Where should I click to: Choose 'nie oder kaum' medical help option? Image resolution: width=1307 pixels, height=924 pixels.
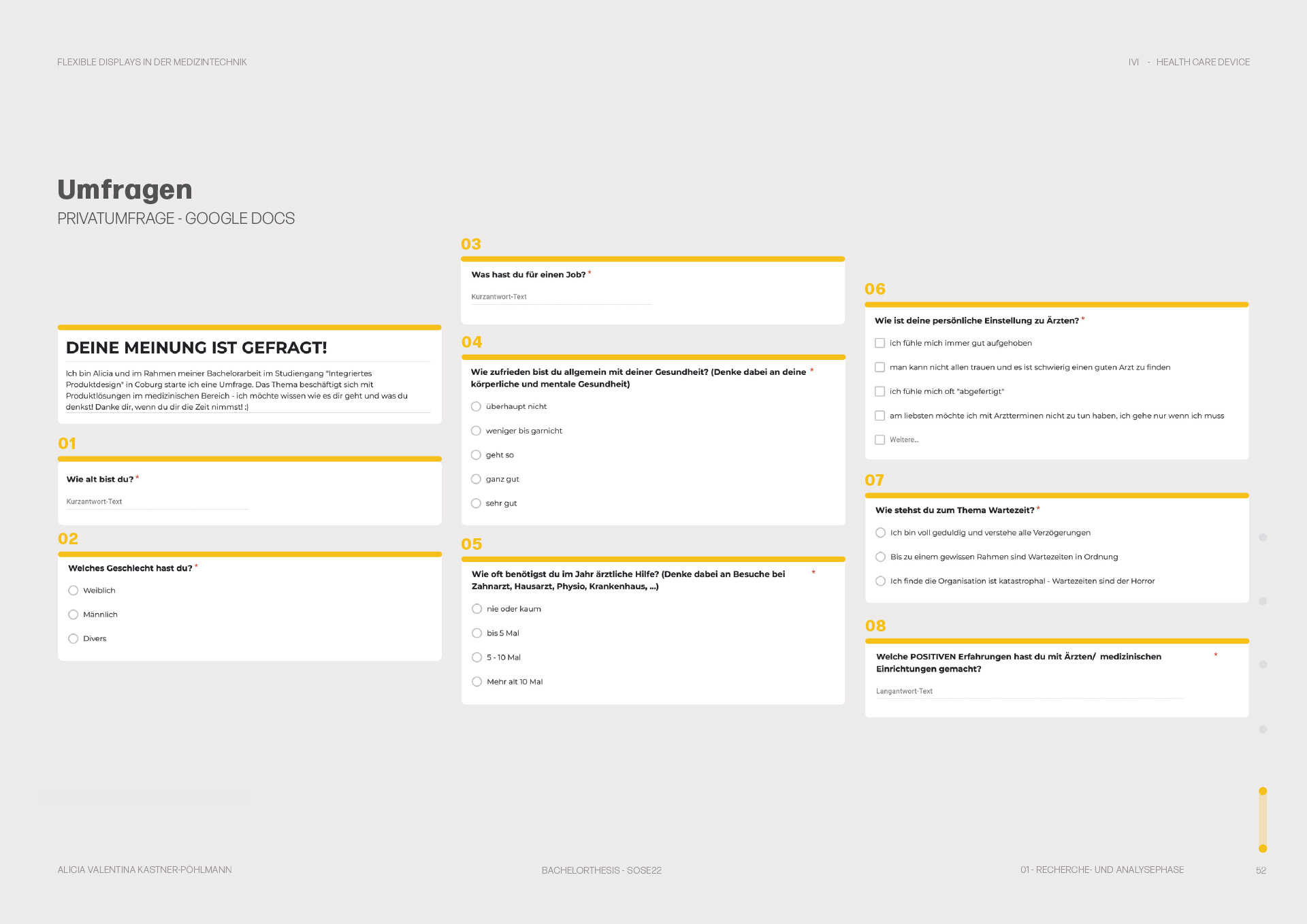[x=477, y=609]
